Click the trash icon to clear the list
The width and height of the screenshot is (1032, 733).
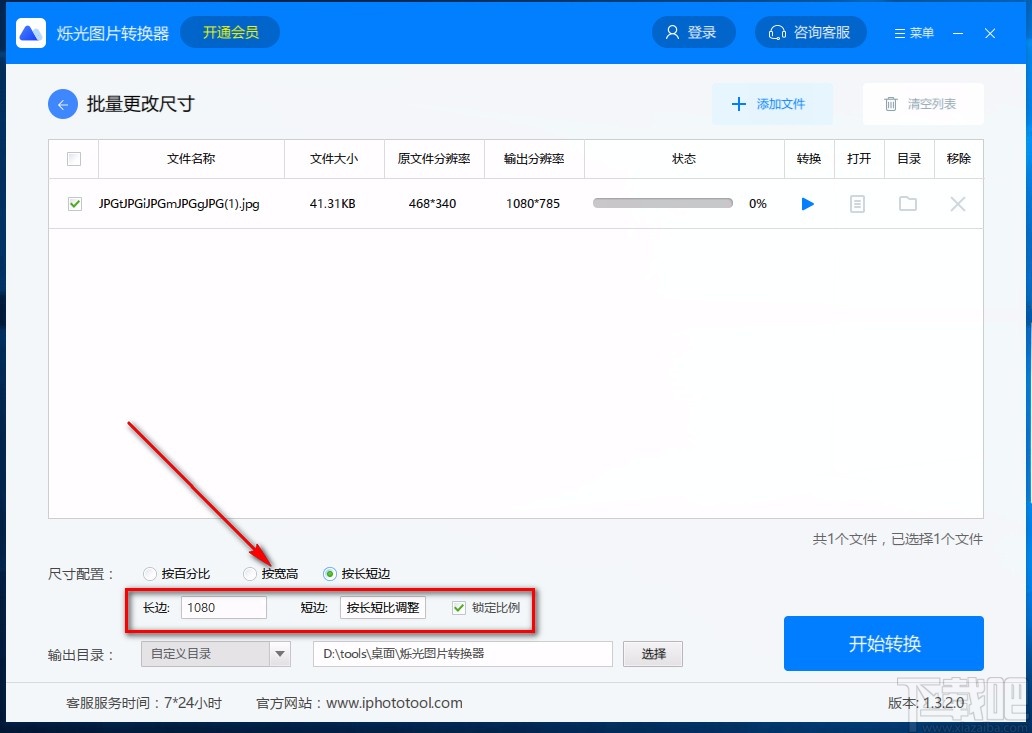click(890, 103)
